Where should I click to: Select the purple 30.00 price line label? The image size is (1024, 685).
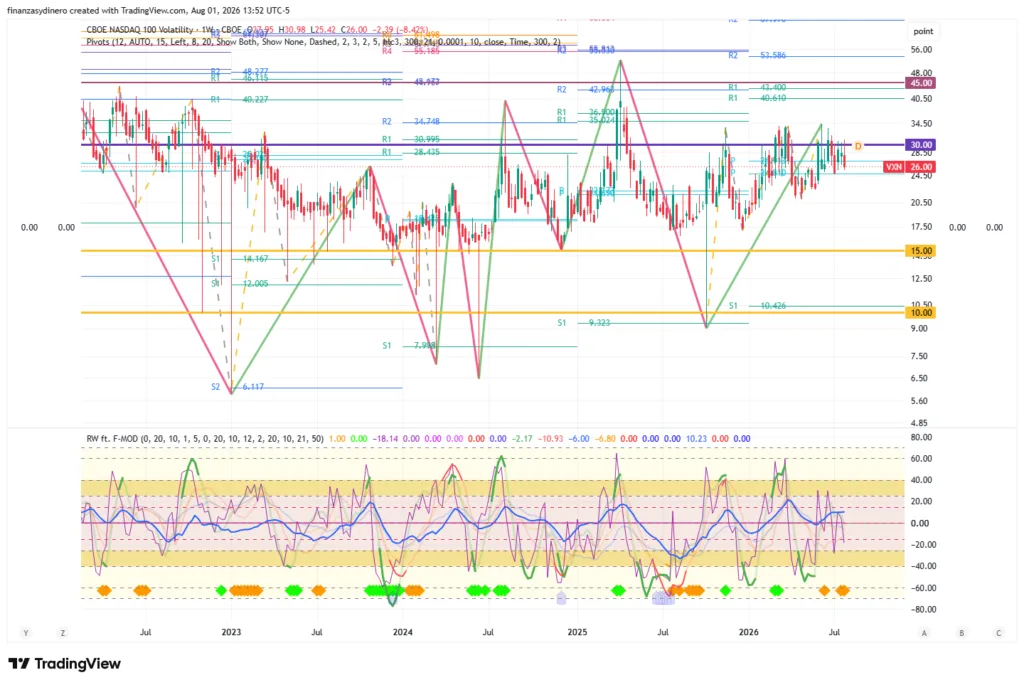tap(920, 145)
